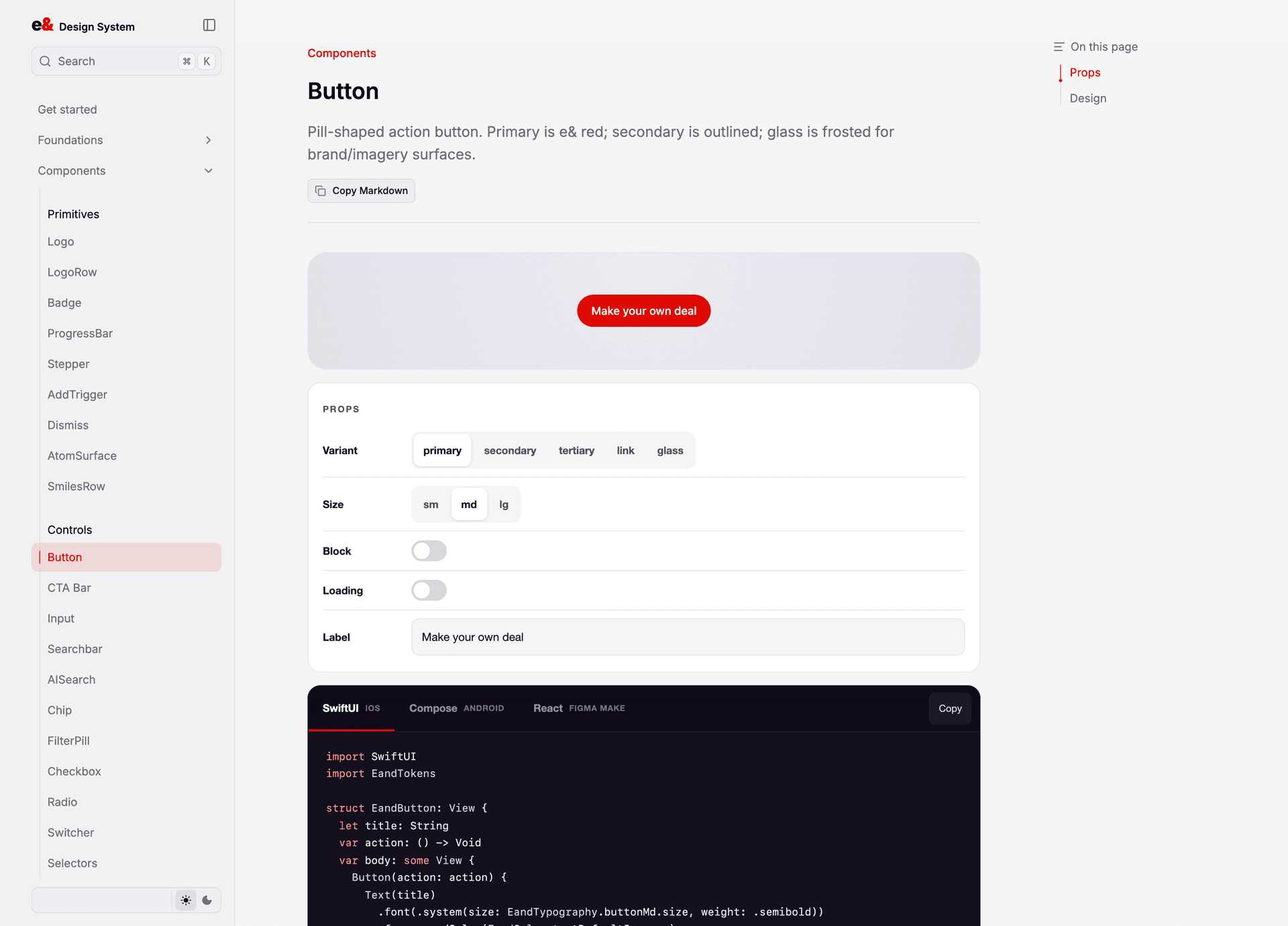Expand the Foundations section
The width and height of the screenshot is (1288, 926).
point(126,140)
